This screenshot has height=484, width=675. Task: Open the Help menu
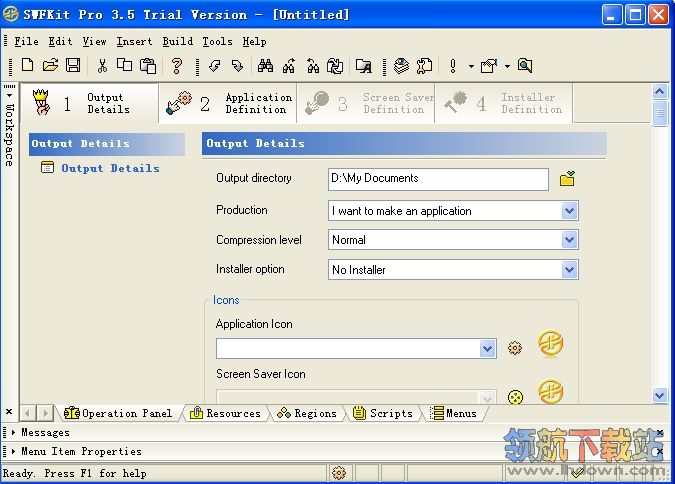tap(254, 41)
